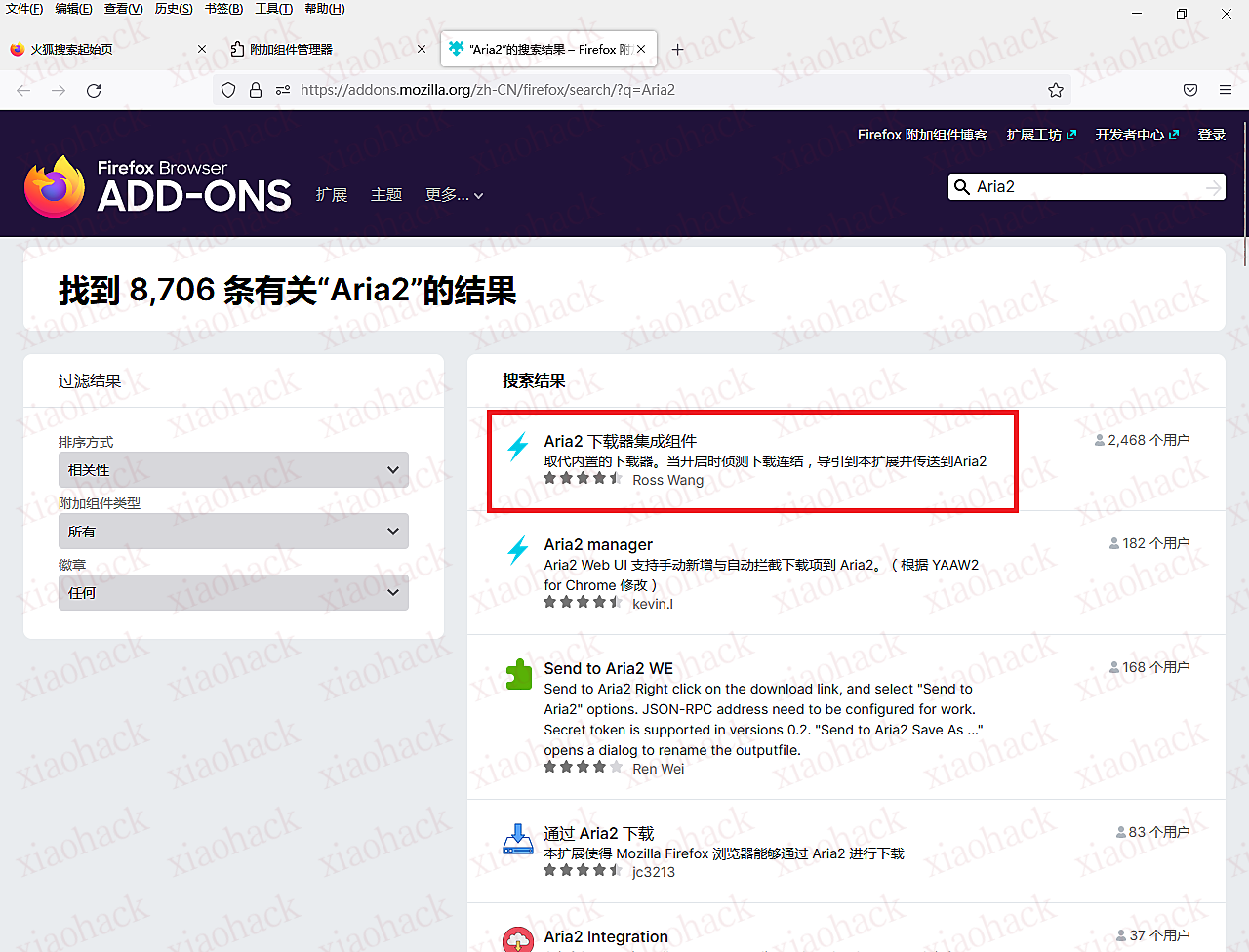
Task: Open the 工具(T) menu
Action: pyautogui.click(x=273, y=9)
